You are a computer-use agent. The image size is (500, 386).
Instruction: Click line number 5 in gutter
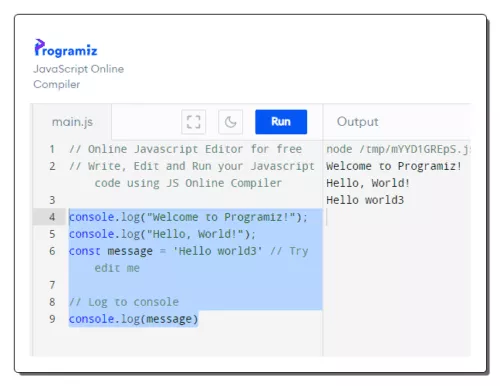52,234
